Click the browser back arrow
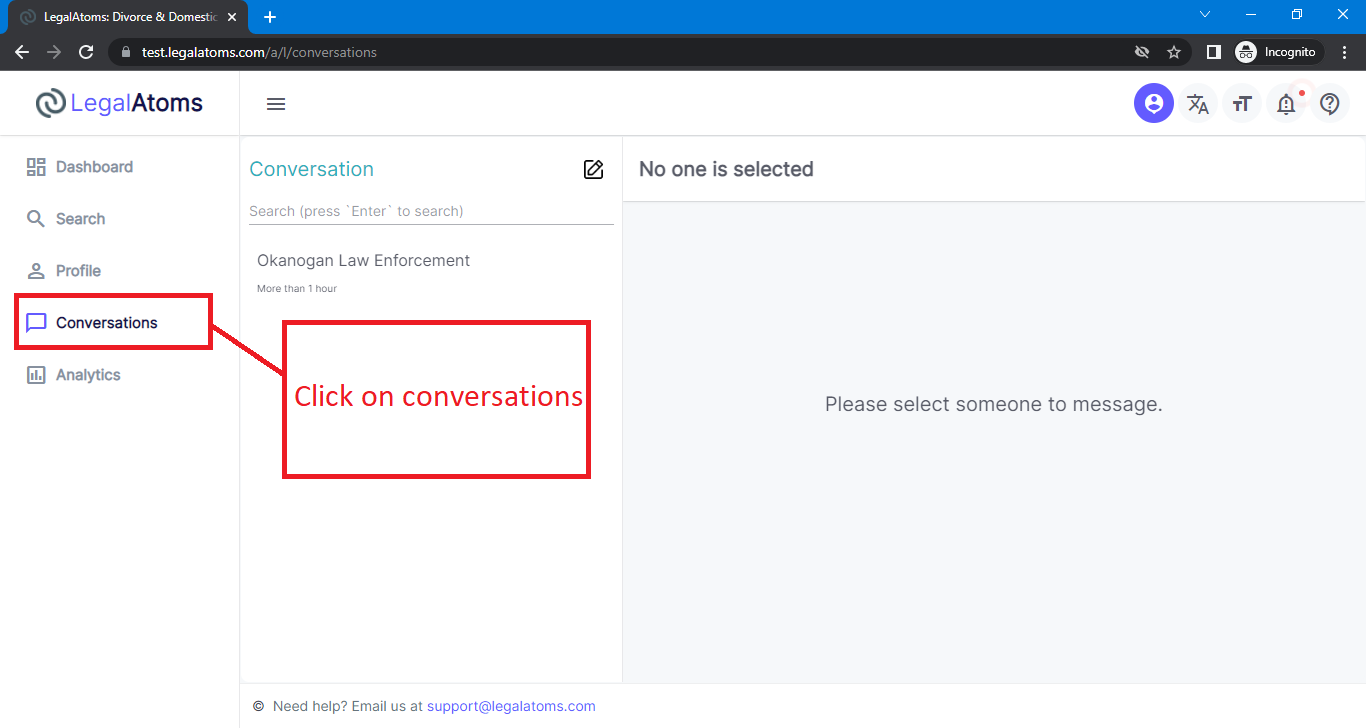Viewport: 1366px width, 728px height. point(22,52)
